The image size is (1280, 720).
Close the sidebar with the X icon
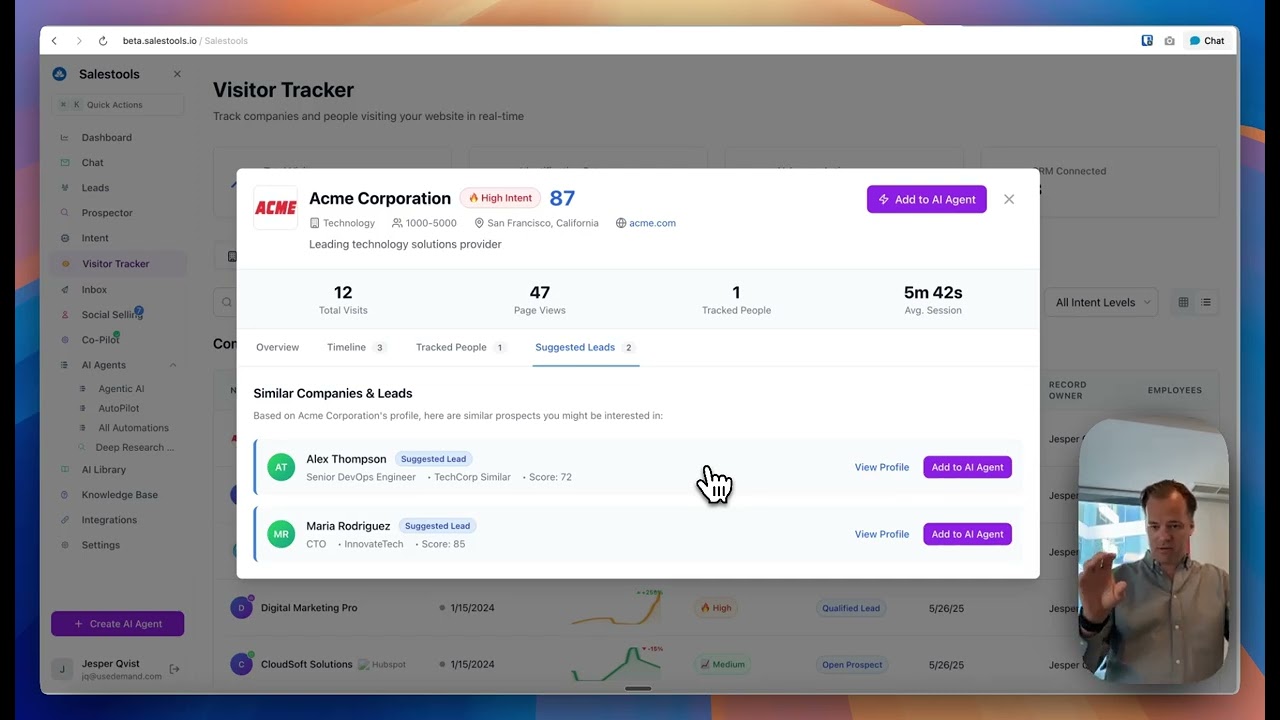point(177,74)
